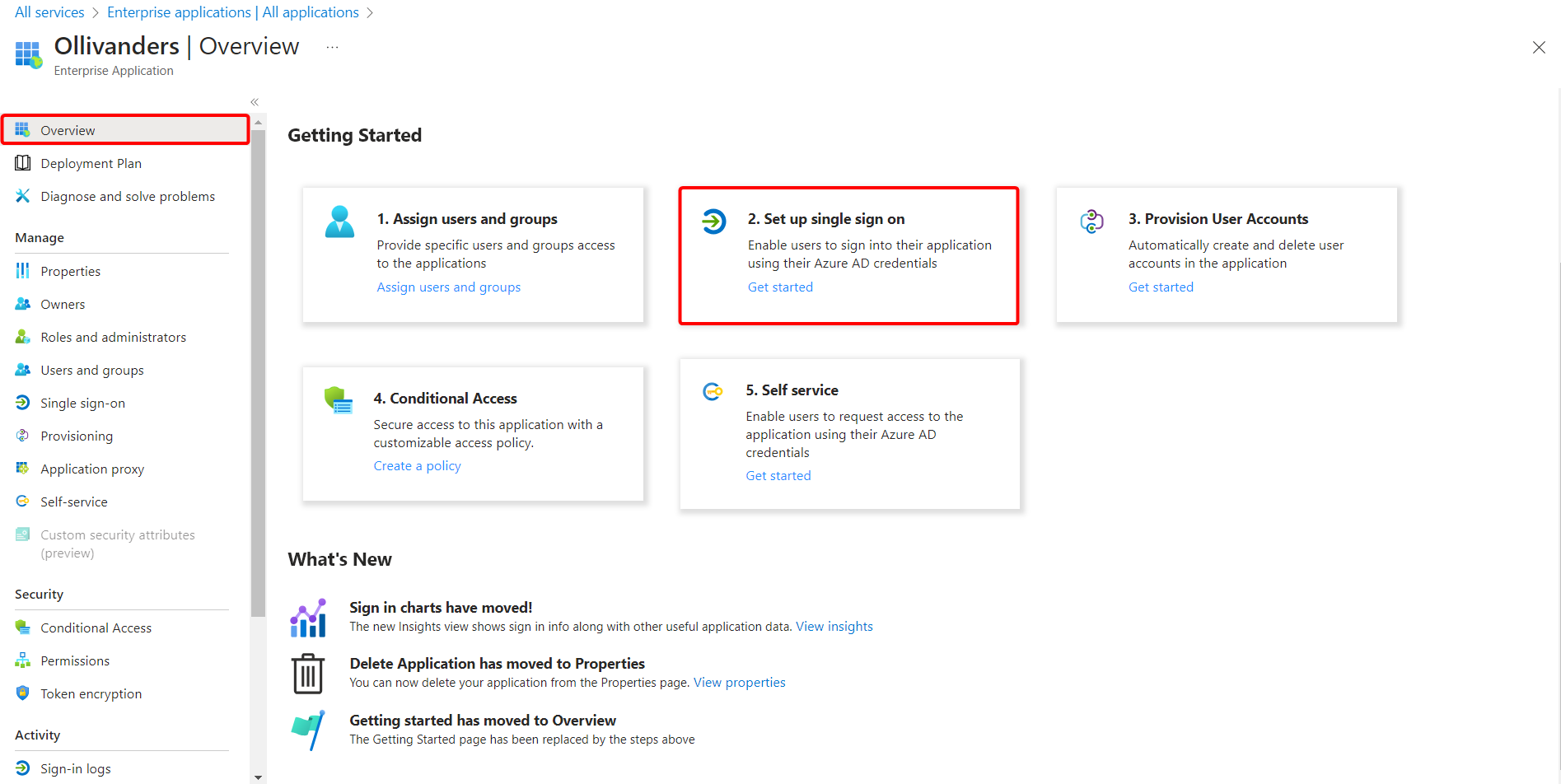This screenshot has height=784, width=1561.
Task: Click the Conditional Access shield icon in sidebar
Action: tap(22, 628)
